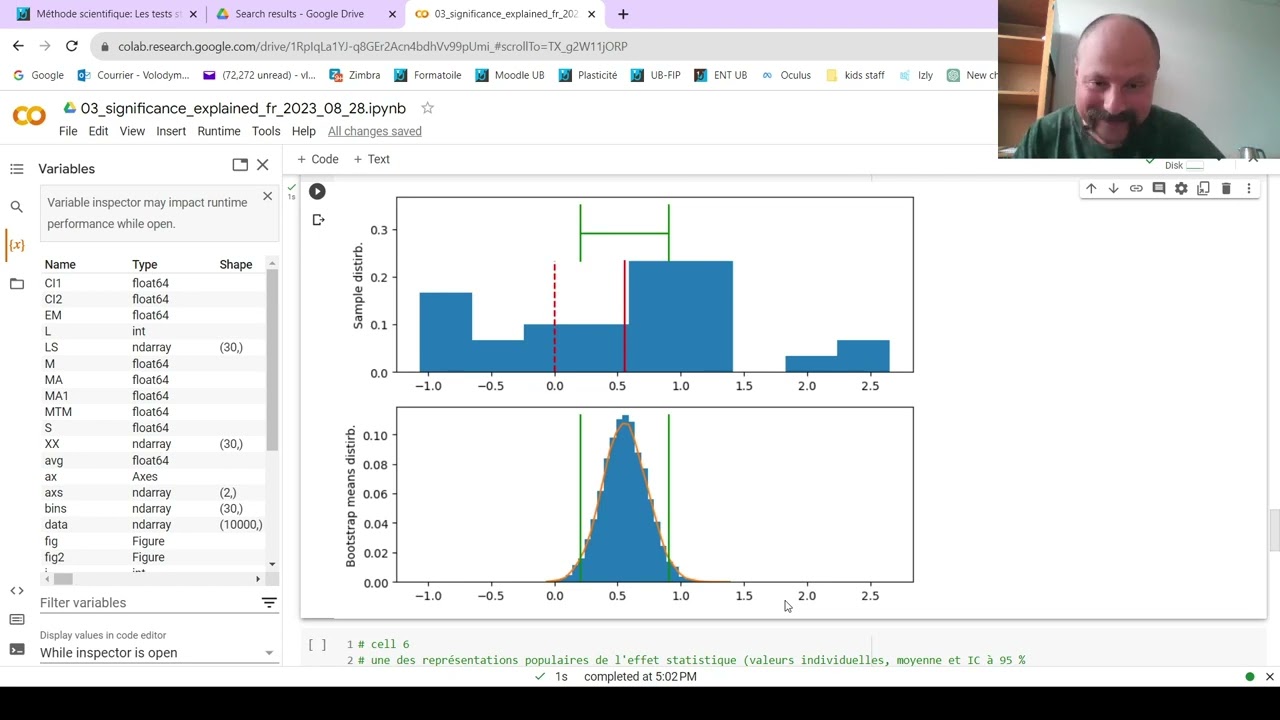The width and height of the screenshot is (1280, 720).
Task: Open the code snippets sidebar icon
Action: tap(16, 591)
